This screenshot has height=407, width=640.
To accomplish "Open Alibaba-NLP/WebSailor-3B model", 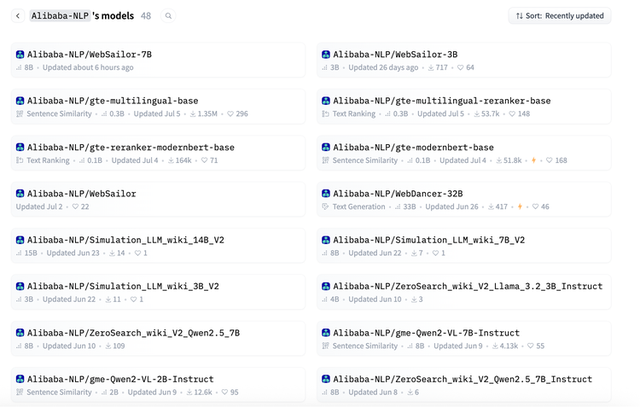I will click(464, 60).
